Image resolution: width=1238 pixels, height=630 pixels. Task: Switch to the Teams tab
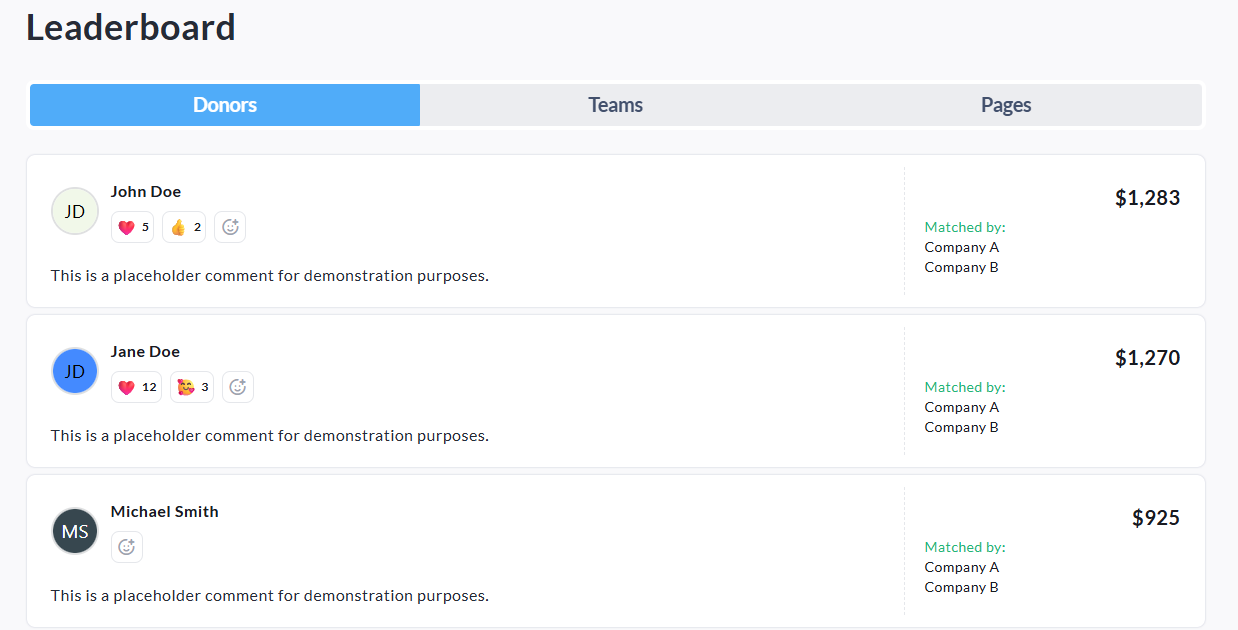click(x=615, y=105)
